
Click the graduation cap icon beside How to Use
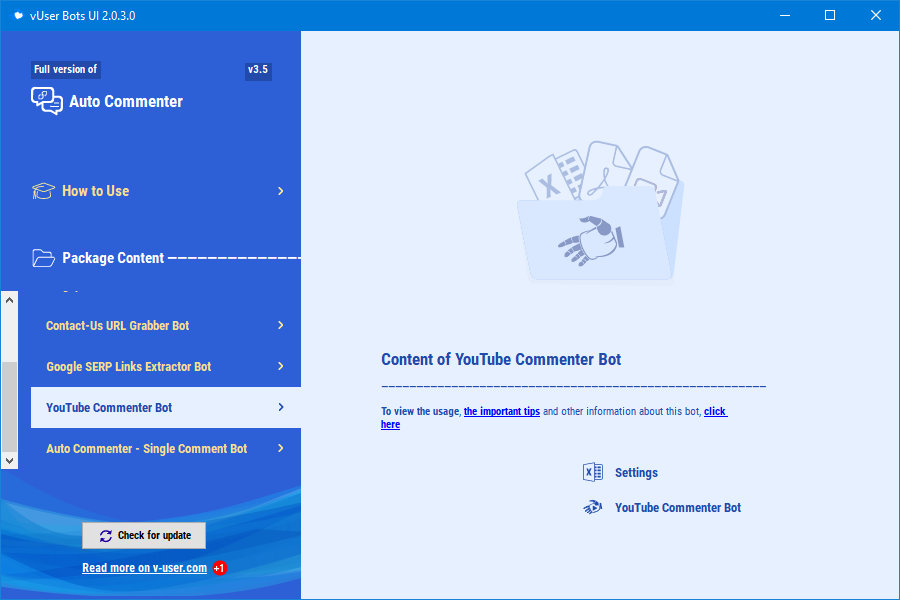point(43,191)
